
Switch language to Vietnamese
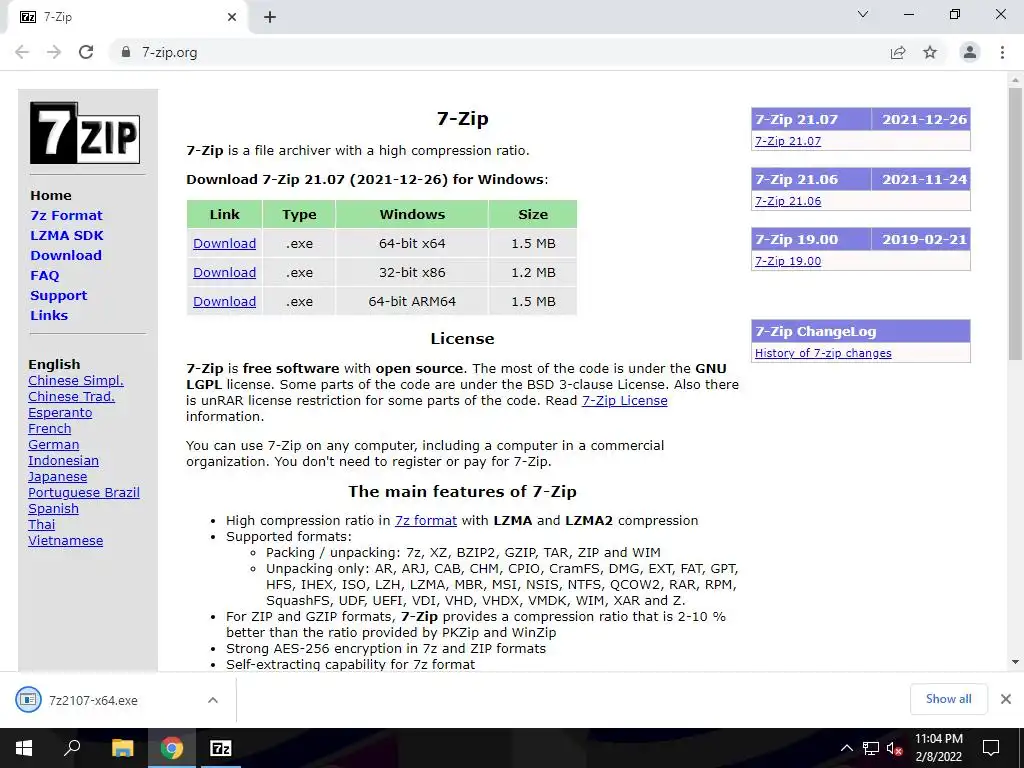(65, 541)
